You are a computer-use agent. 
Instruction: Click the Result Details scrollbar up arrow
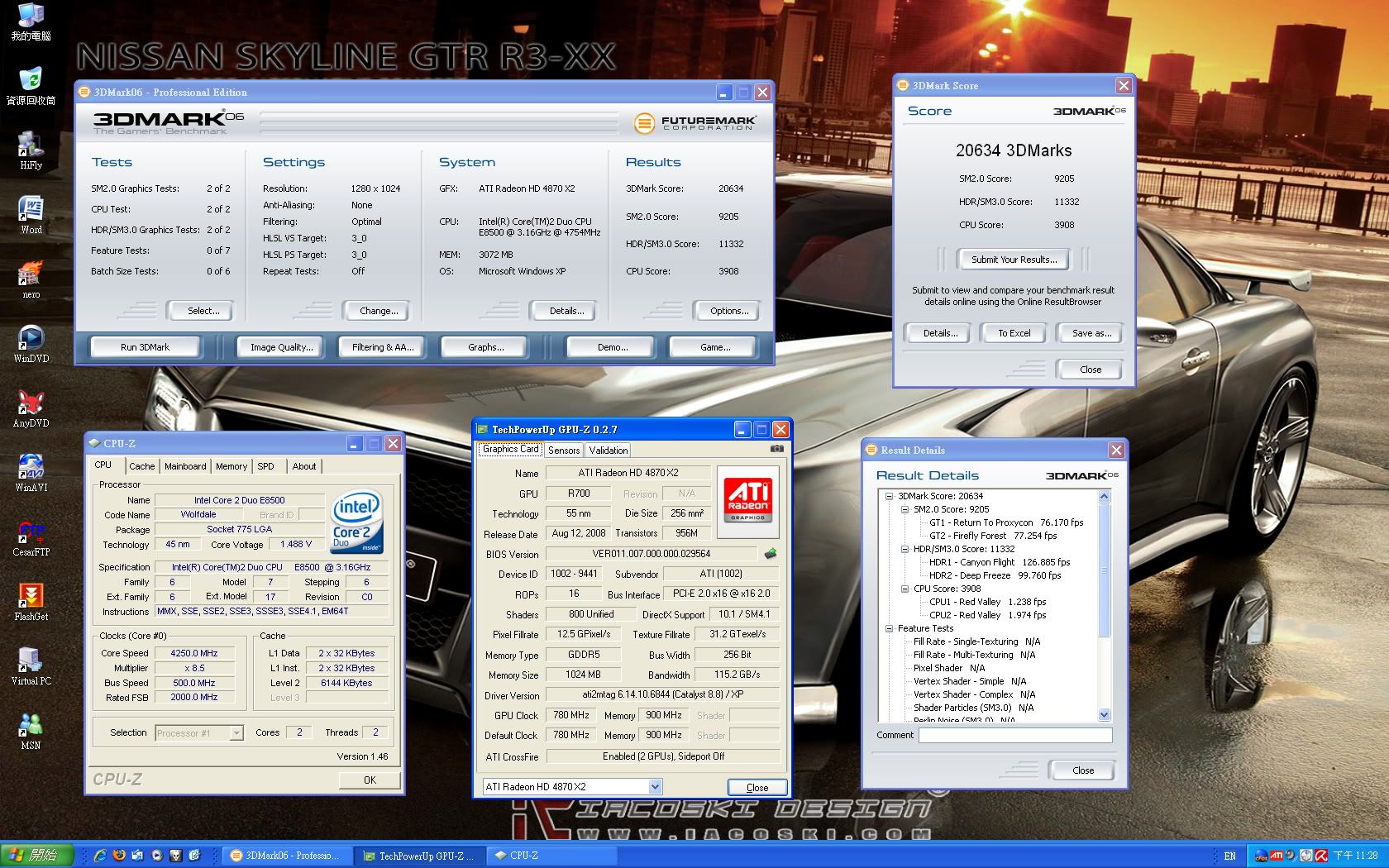(1104, 496)
